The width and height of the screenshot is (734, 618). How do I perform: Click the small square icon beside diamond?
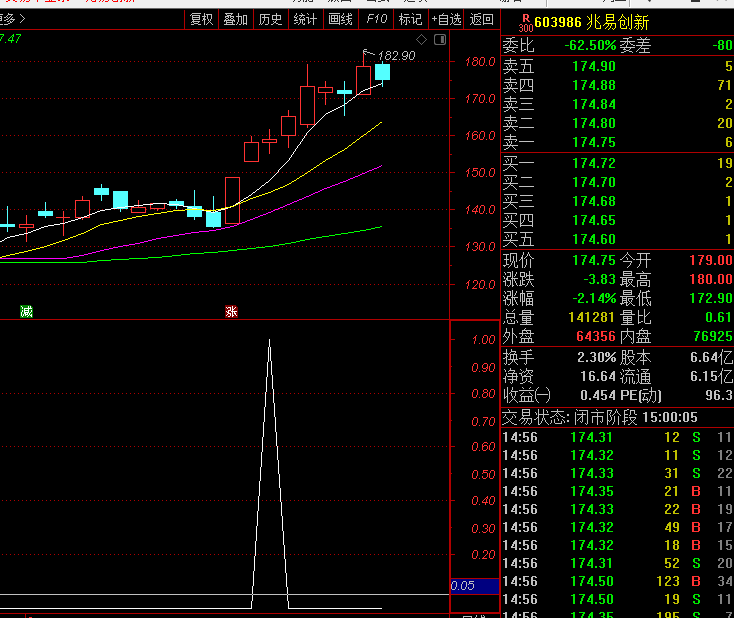[x=440, y=40]
